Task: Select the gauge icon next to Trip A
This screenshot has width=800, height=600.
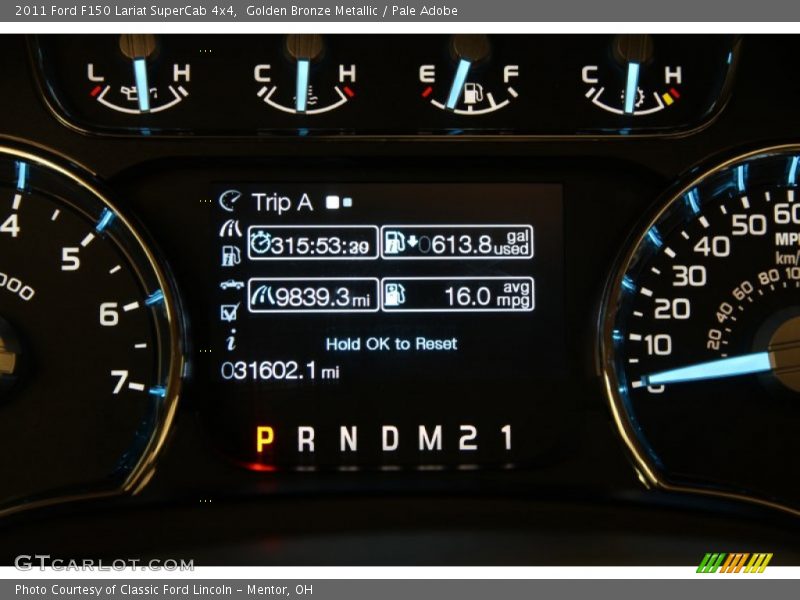Action: click(x=229, y=200)
